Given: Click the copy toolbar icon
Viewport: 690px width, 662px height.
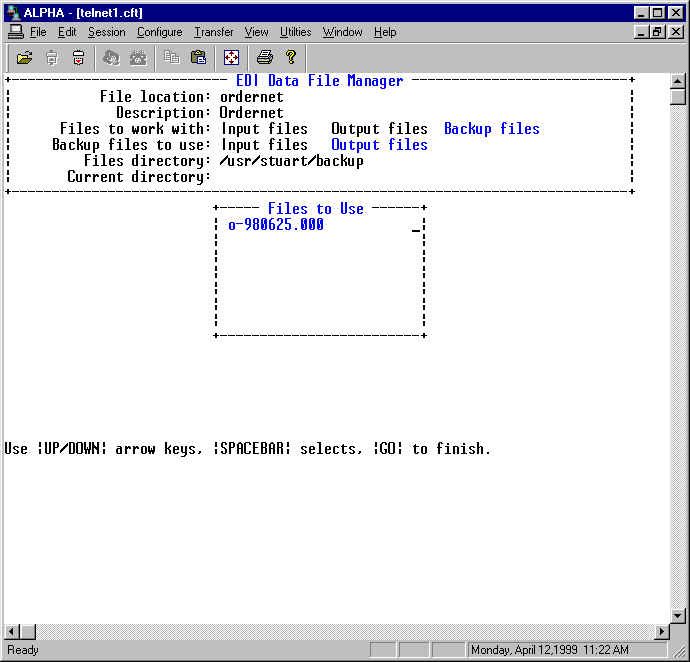Looking at the screenshot, I should [172, 57].
